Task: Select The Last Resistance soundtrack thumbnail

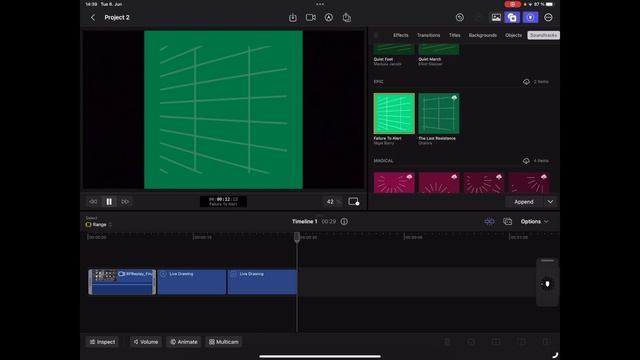Action: 439,113
